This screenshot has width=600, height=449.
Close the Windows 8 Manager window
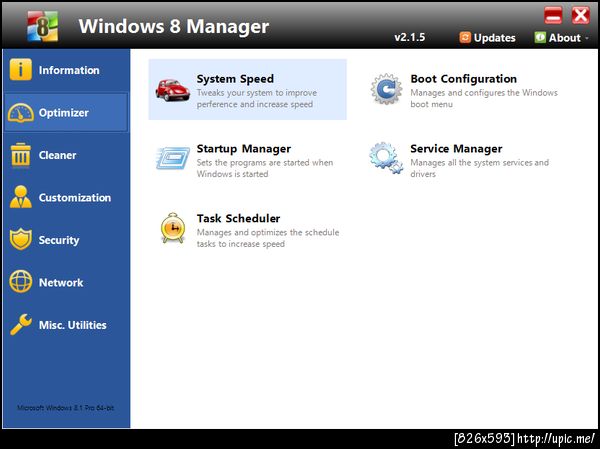(x=580, y=16)
